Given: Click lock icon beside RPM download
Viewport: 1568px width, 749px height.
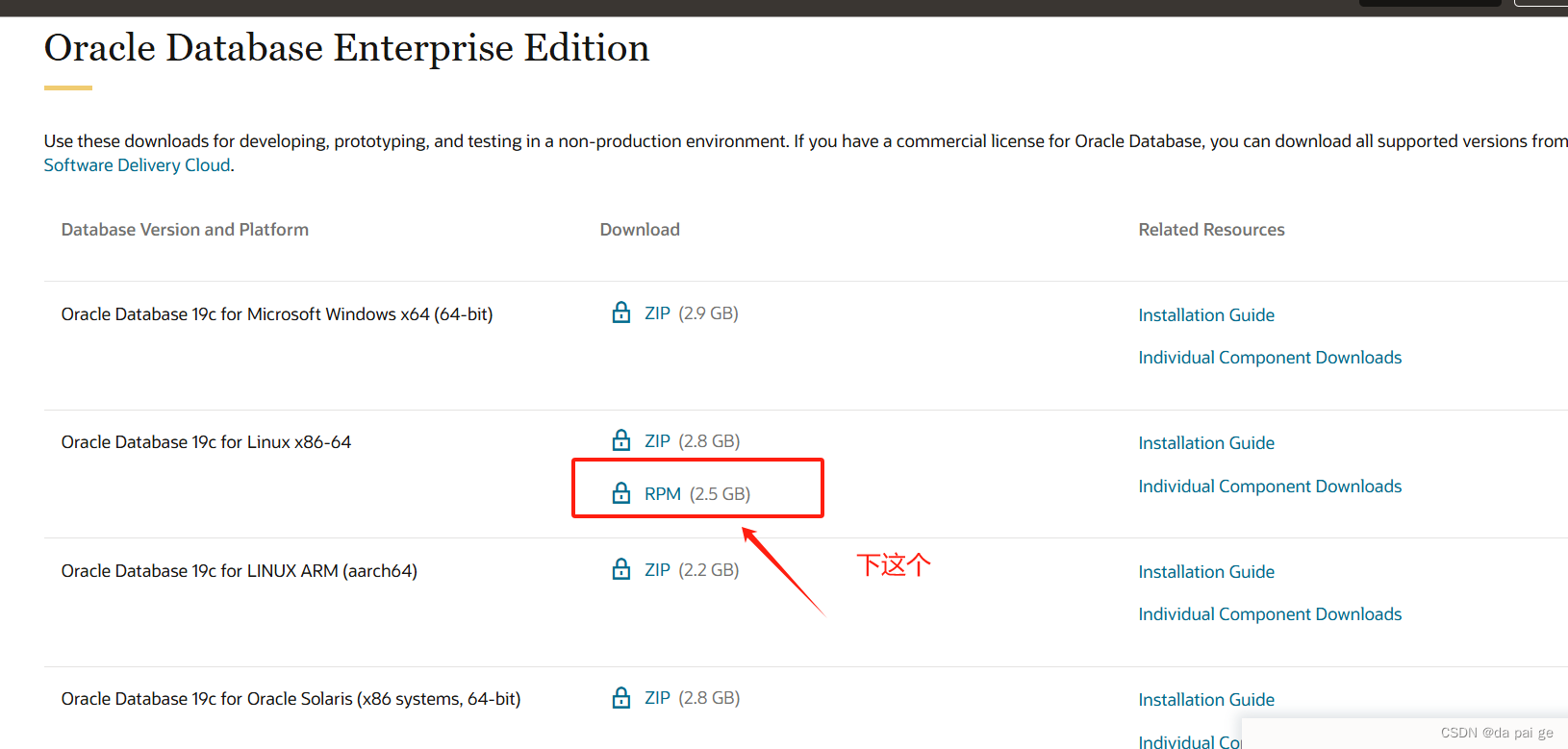Looking at the screenshot, I should point(621,493).
